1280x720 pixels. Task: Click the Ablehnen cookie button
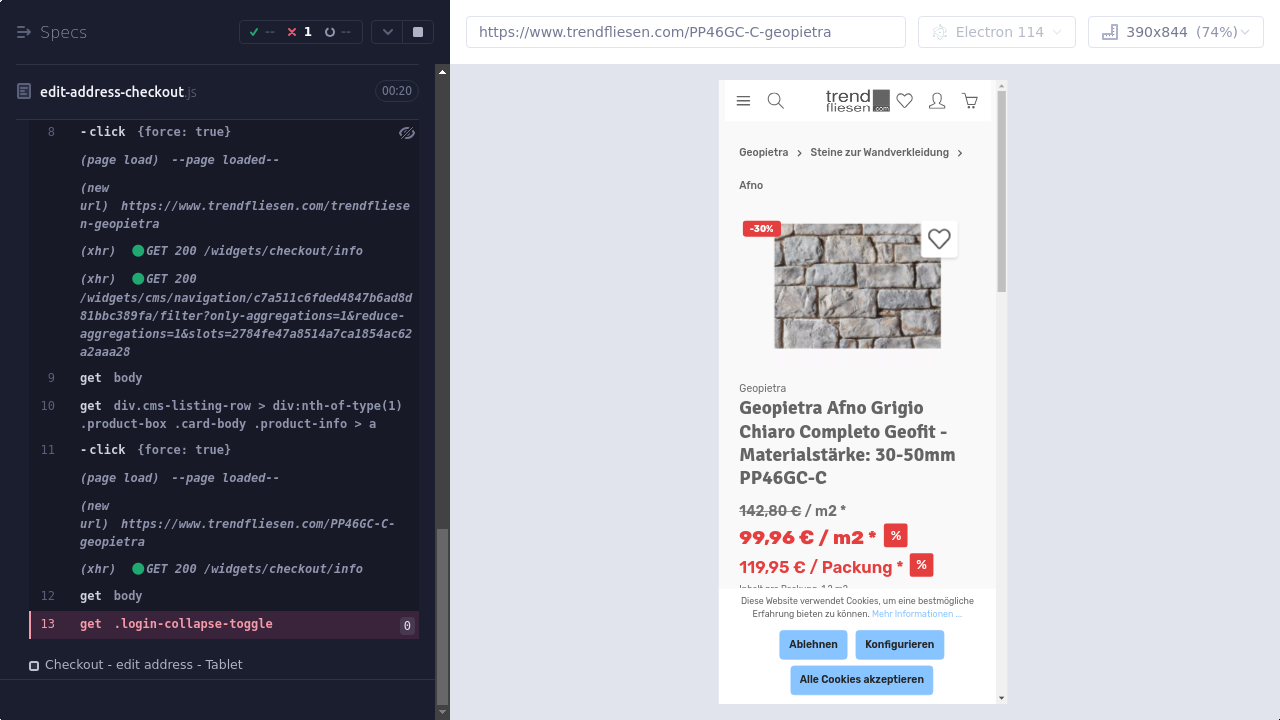coord(813,645)
